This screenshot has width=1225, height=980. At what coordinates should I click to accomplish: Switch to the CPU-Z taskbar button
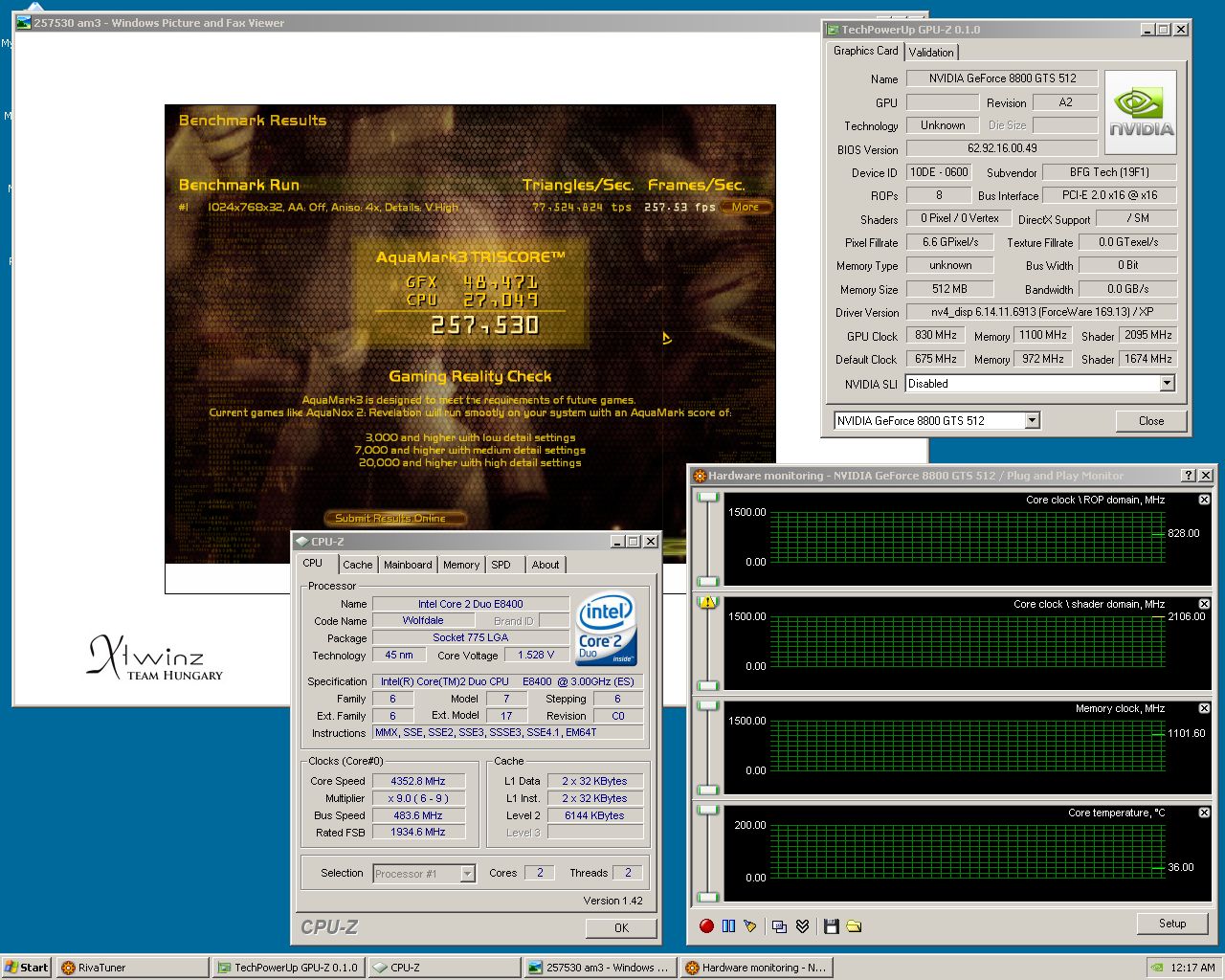(444, 968)
